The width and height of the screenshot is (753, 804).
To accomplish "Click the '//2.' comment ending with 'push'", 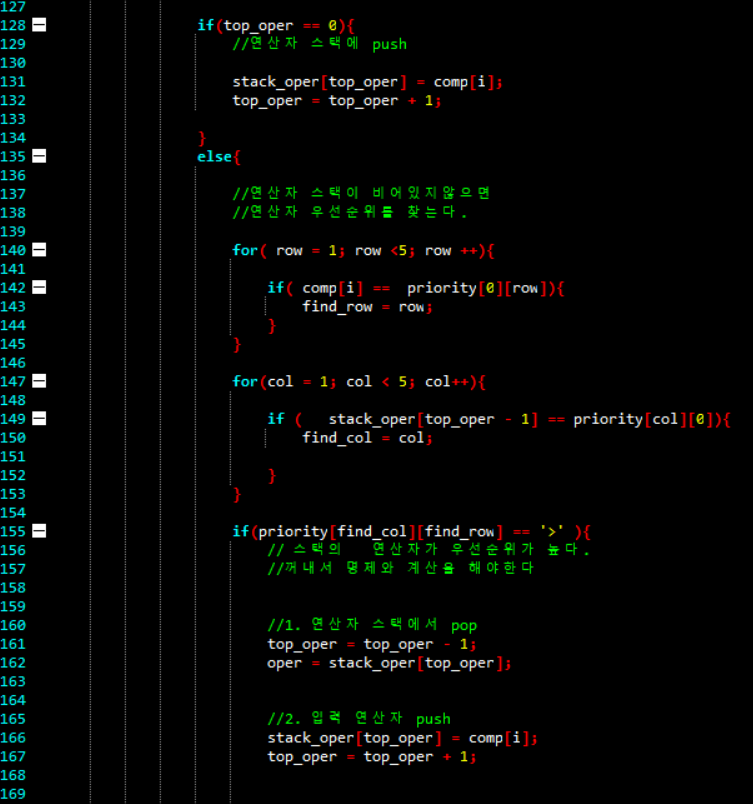I will click(x=359, y=719).
